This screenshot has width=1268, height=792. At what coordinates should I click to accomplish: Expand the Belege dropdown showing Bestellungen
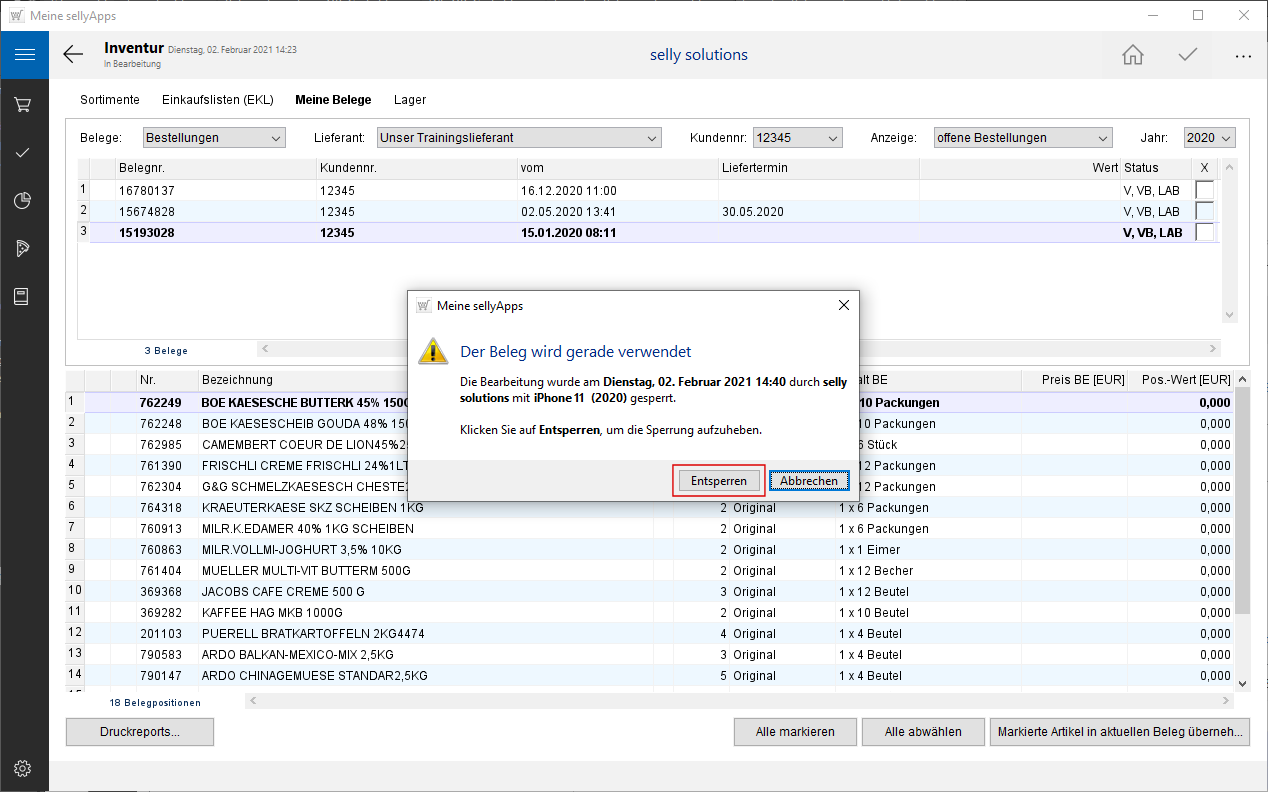point(214,138)
